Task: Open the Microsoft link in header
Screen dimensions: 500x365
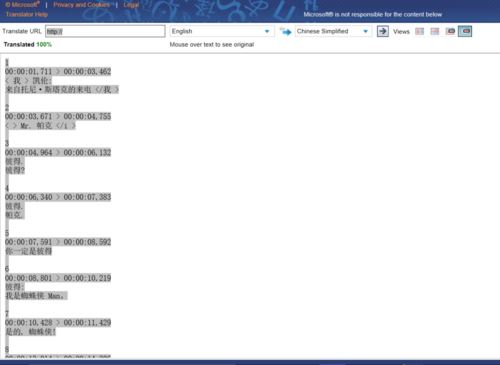Action: pos(22,5)
